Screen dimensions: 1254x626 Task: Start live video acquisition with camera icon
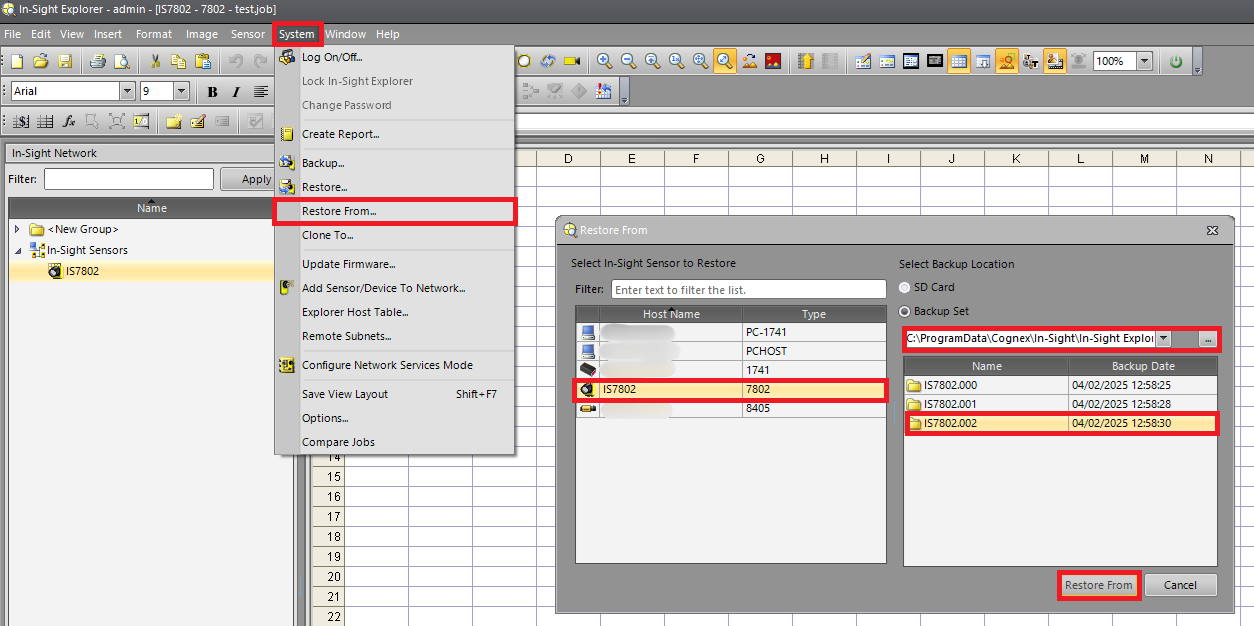click(x=572, y=61)
